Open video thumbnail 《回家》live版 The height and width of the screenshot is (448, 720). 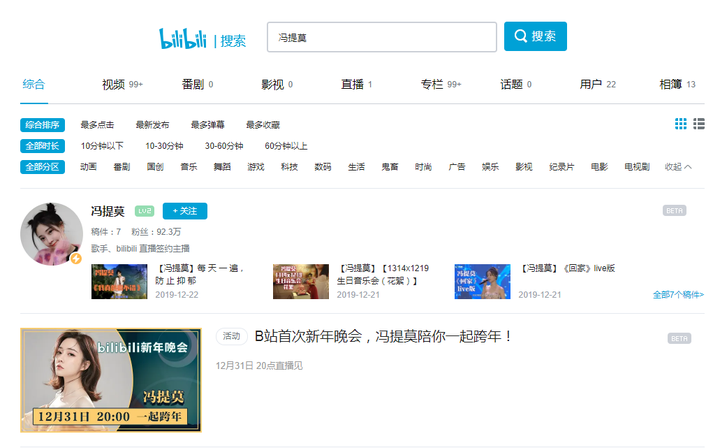click(x=482, y=281)
